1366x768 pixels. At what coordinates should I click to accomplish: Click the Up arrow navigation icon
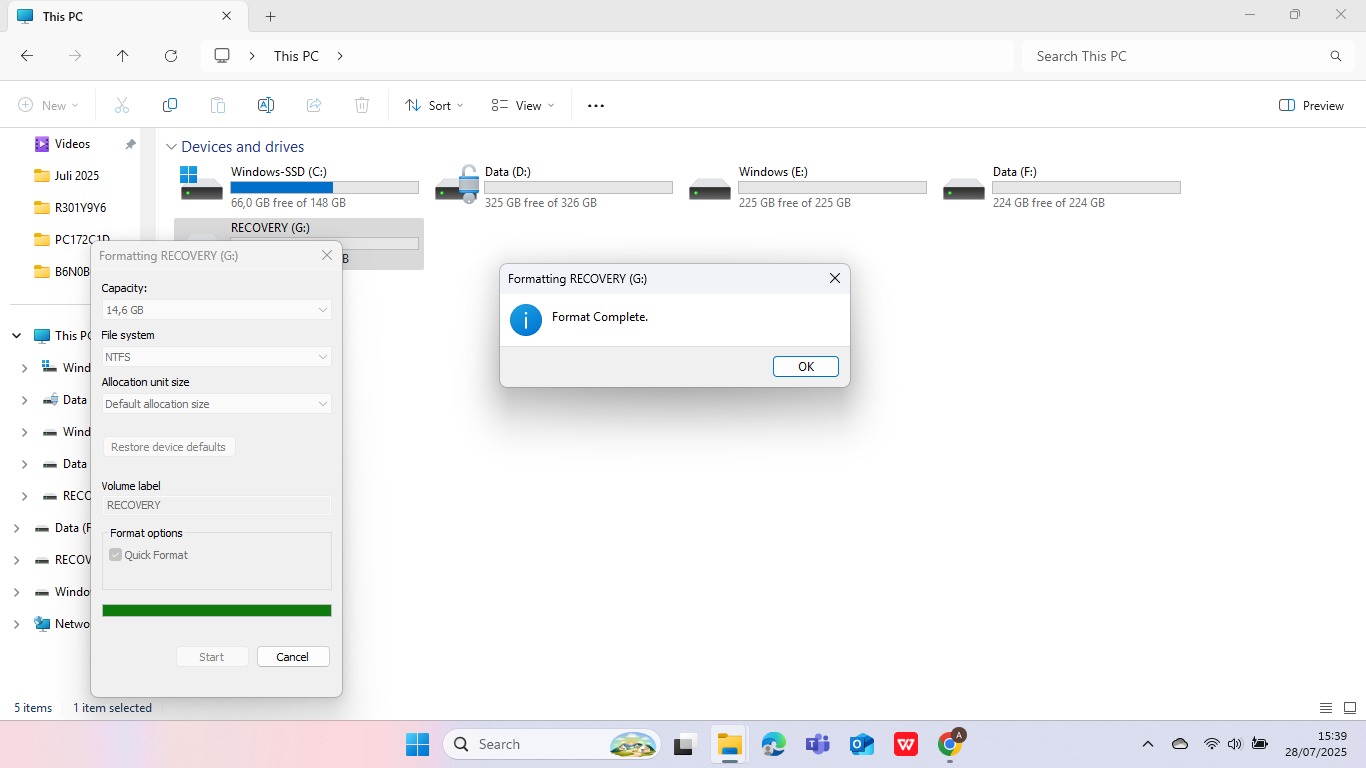[123, 56]
